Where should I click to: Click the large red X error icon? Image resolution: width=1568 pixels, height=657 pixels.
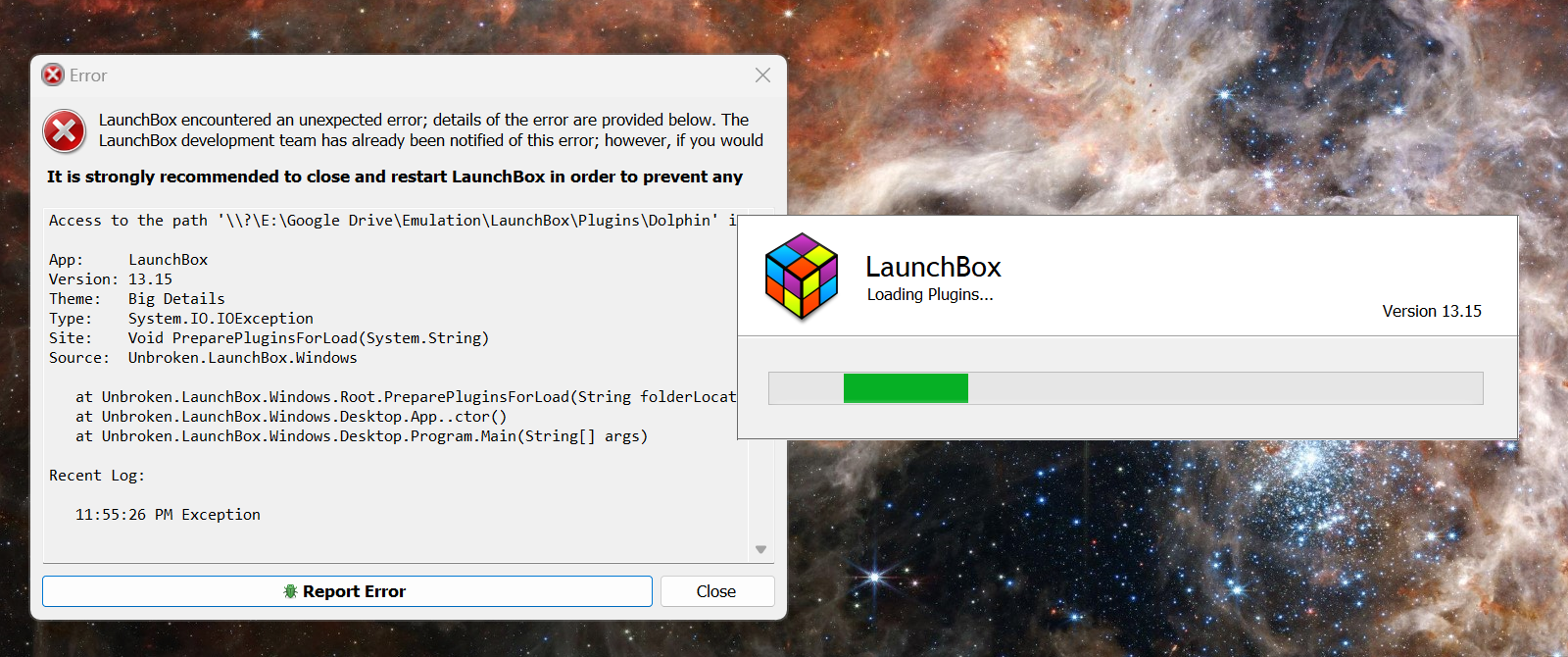tap(65, 131)
